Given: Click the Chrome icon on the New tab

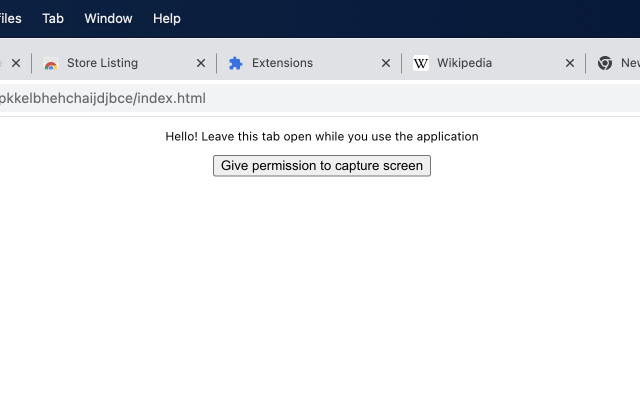Looking at the screenshot, I should coord(604,63).
